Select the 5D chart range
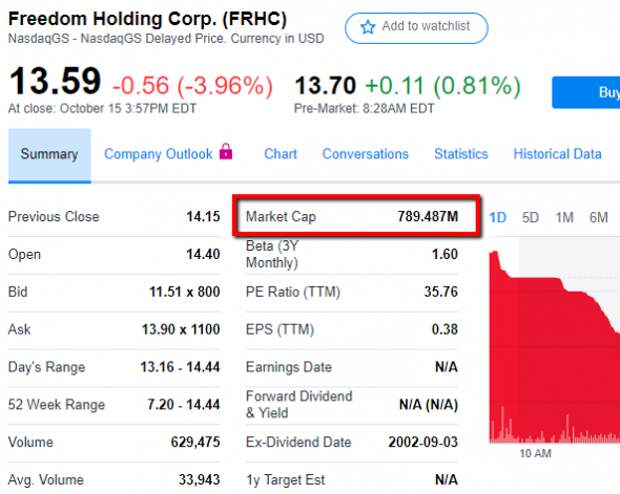The height and width of the screenshot is (494, 620). tap(530, 218)
